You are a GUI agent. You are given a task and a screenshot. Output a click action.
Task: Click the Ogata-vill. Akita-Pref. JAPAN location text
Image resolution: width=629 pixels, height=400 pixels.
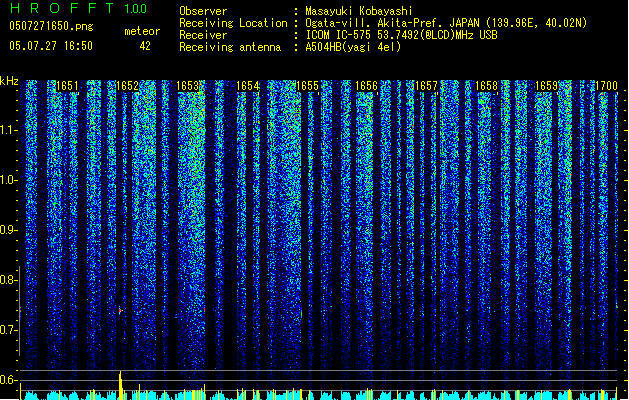[446, 23]
